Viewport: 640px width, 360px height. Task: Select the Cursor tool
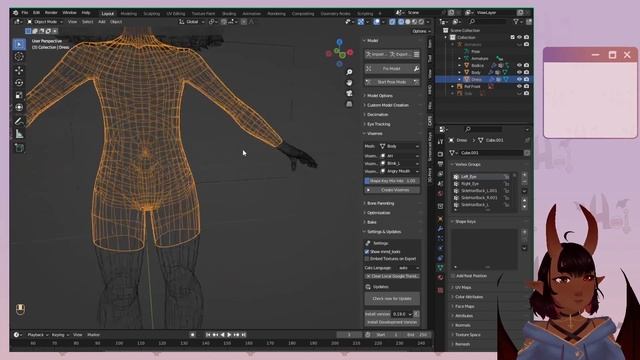pyautogui.click(x=19, y=57)
